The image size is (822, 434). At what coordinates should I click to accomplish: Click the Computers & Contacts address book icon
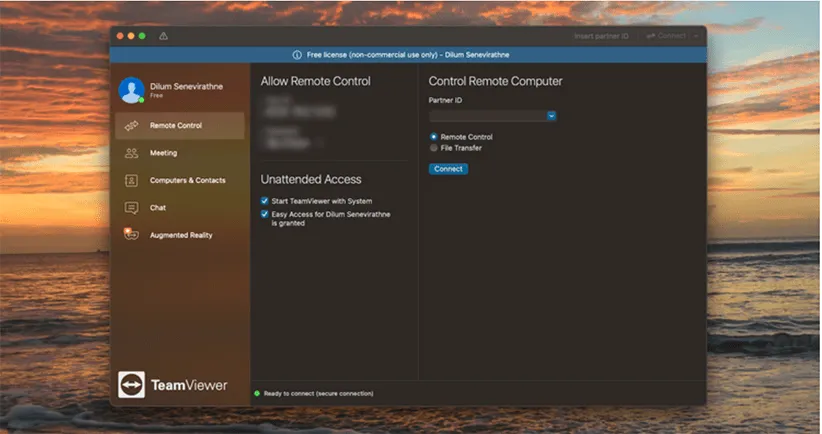click(131, 181)
